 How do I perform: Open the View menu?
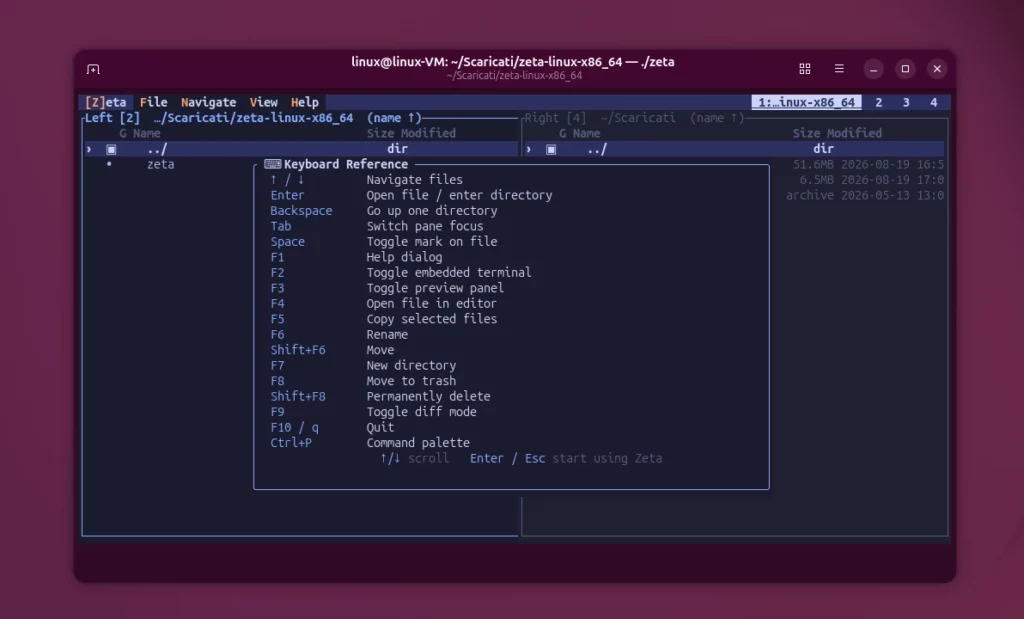(264, 103)
